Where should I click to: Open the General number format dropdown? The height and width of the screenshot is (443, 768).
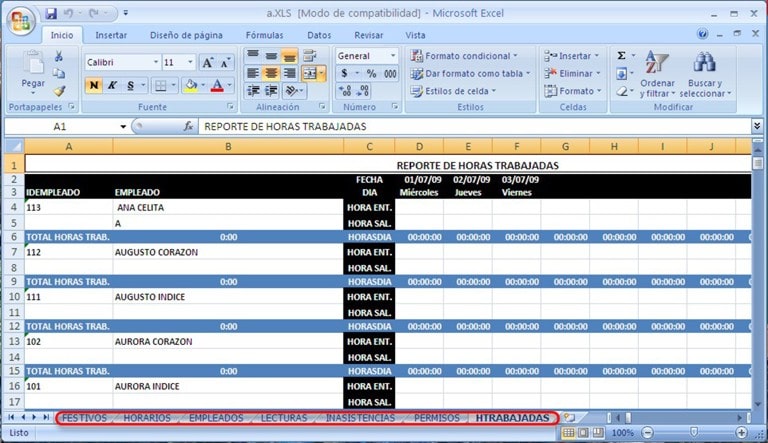[x=393, y=56]
